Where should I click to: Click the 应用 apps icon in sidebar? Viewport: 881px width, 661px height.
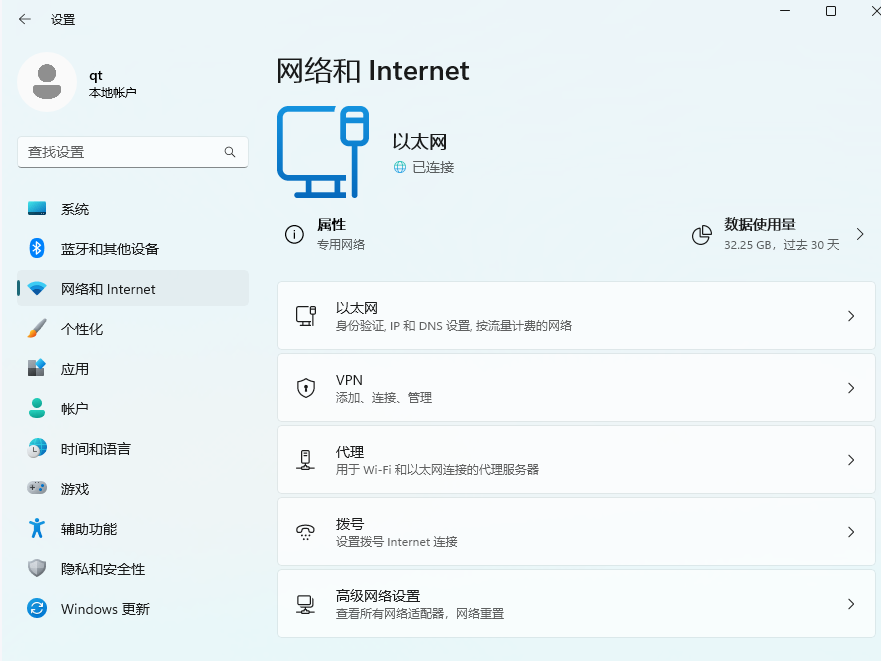(37, 369)
